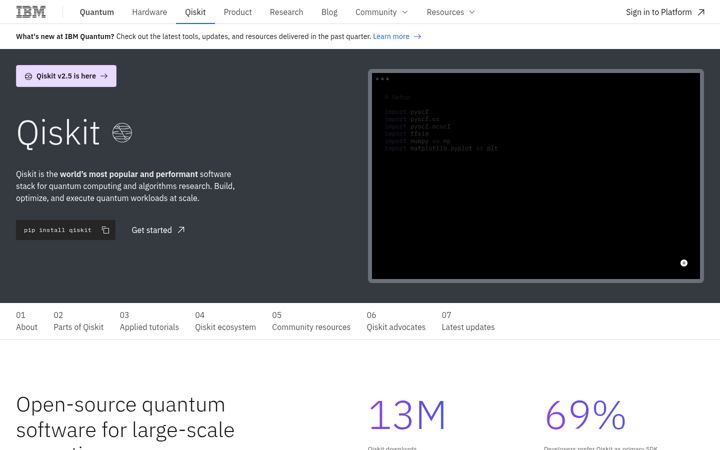Jump to the 05 Community resources section
Viewport: 720px width, 450px height.
(311, 321)
